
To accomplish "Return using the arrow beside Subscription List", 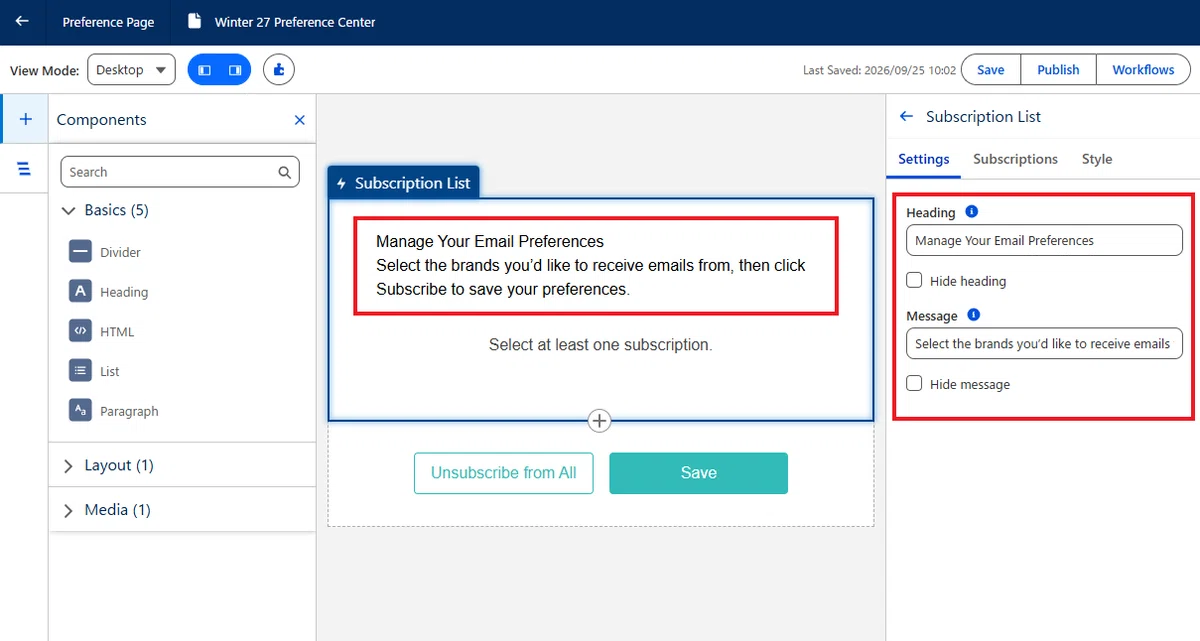I will pyautogui.click(x=907, y=117).
